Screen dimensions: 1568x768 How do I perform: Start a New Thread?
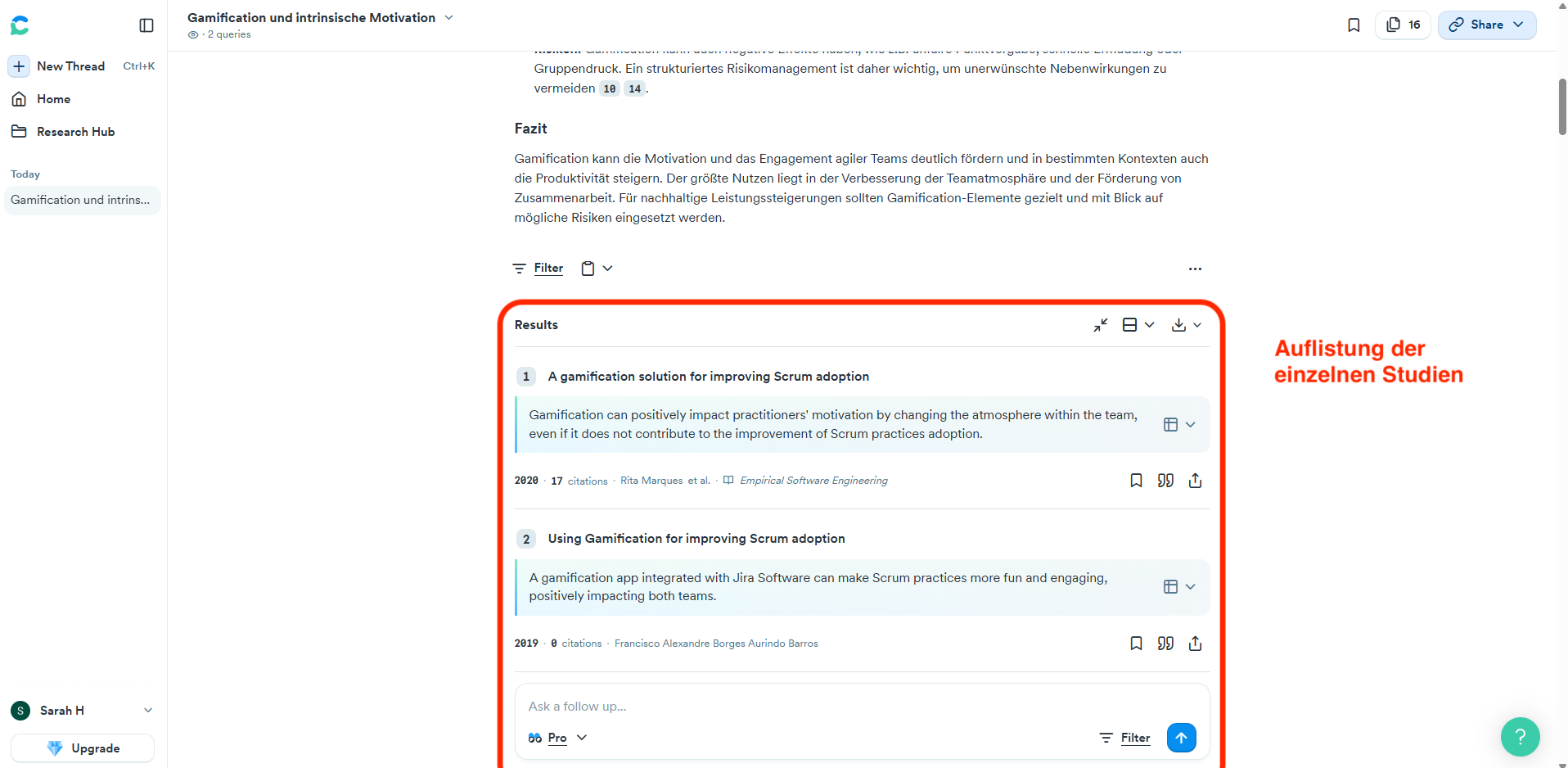(x=70, y=66)
